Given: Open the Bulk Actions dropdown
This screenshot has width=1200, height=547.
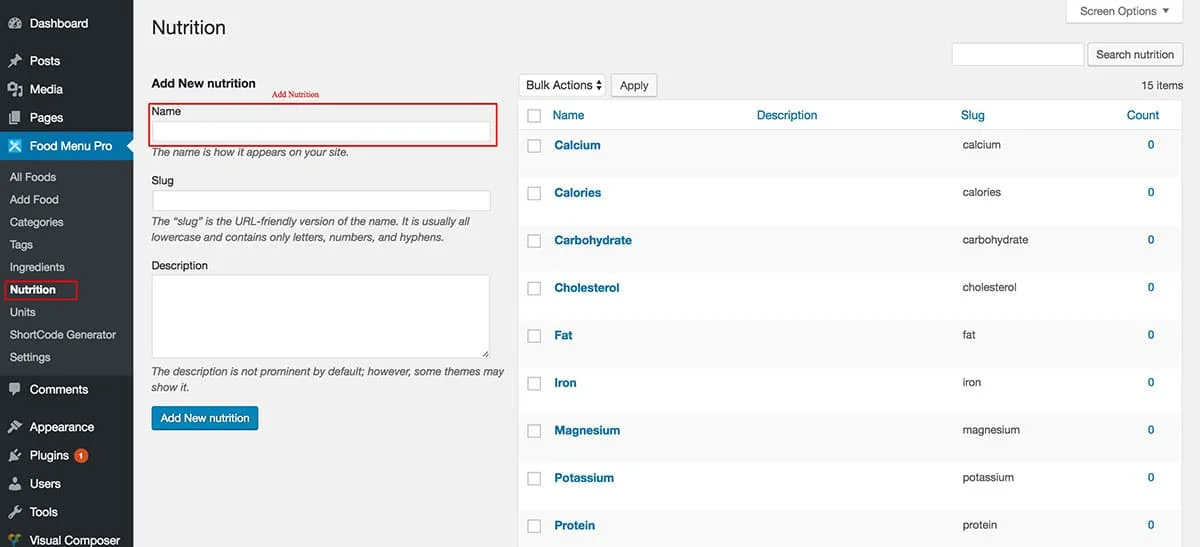Looking at the screenshot, I should click(564, 85).
